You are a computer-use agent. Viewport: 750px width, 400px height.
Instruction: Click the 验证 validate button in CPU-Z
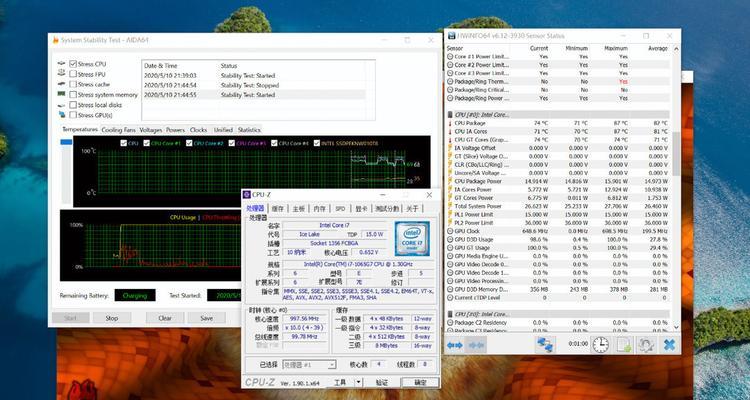(x=382, y=382)
